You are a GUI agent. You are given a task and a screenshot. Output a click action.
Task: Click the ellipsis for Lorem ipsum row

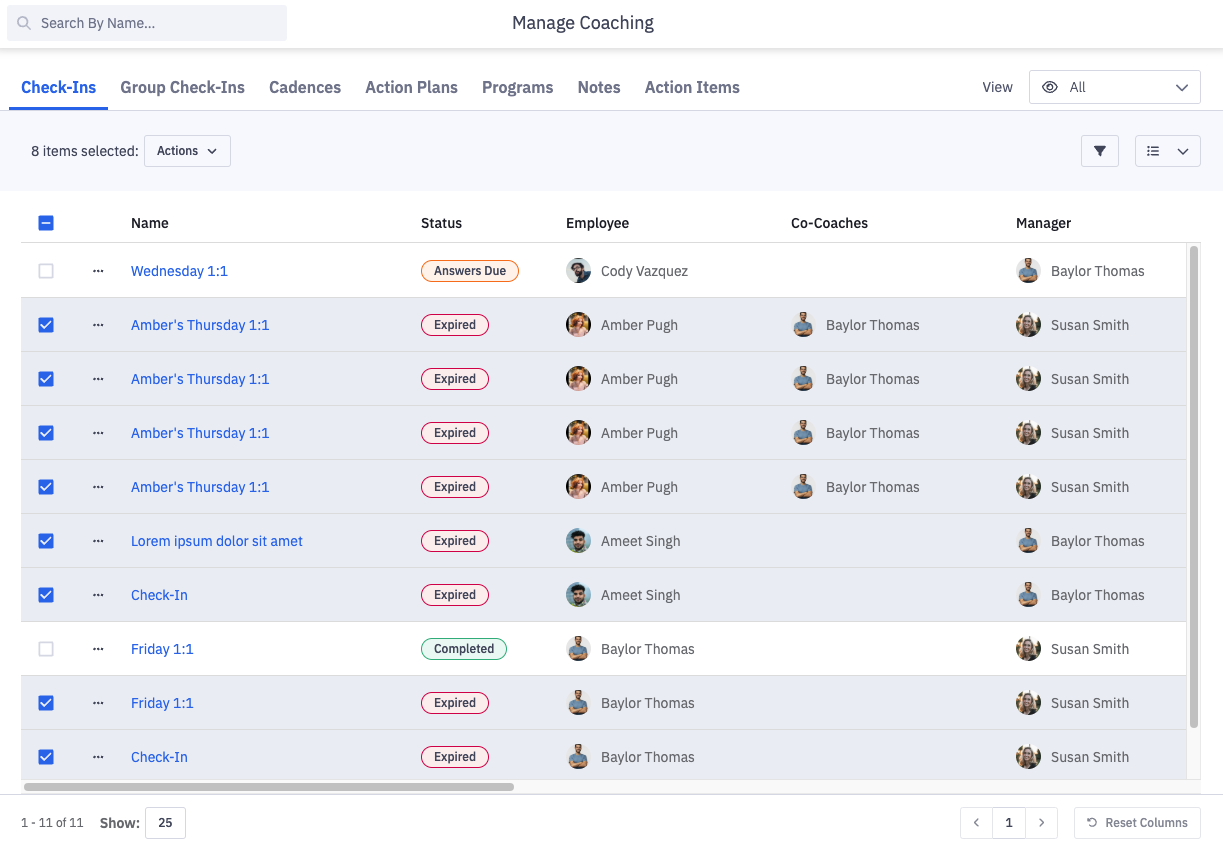(98, 541)
